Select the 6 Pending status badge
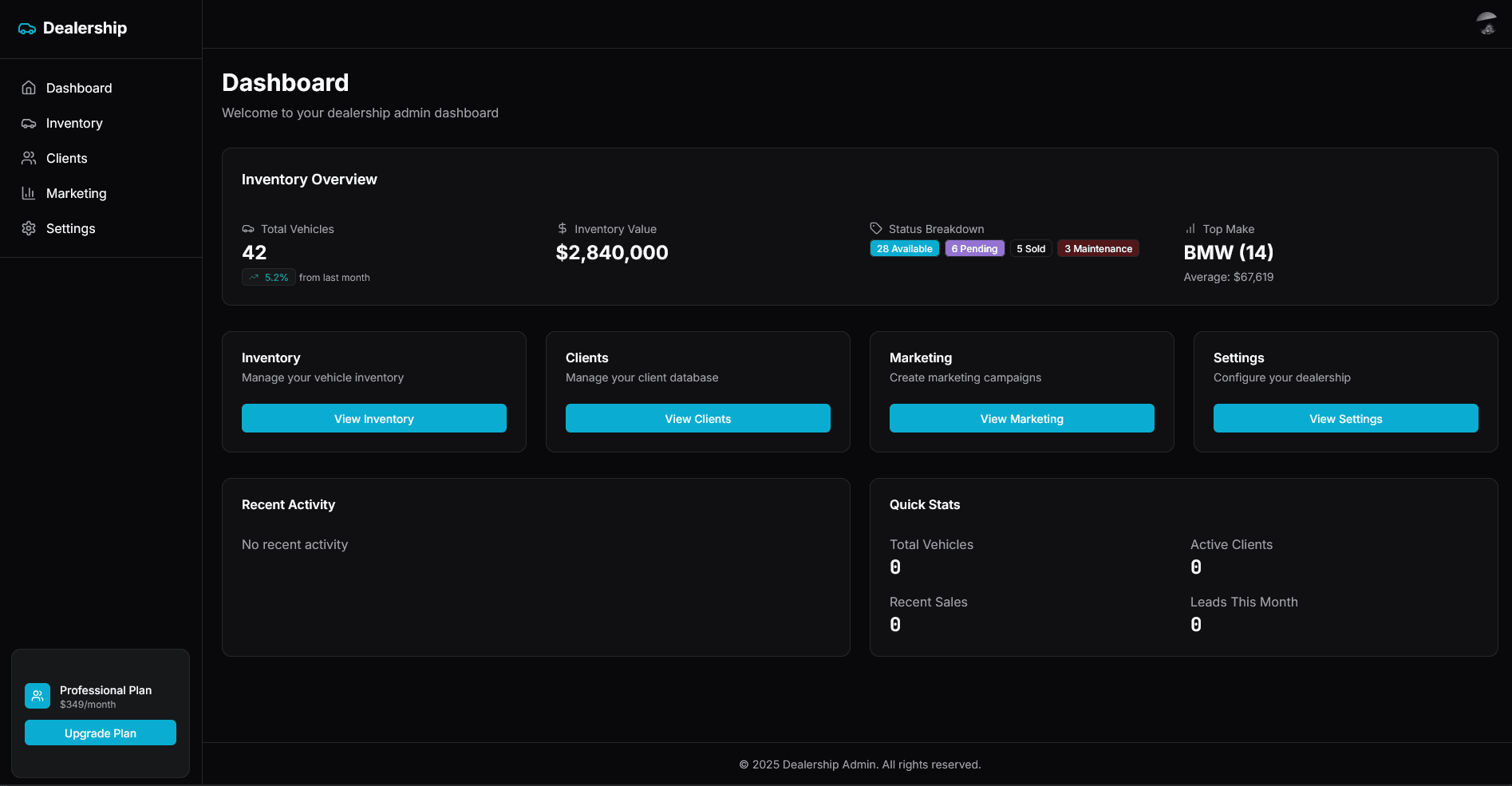 [974, 249]
